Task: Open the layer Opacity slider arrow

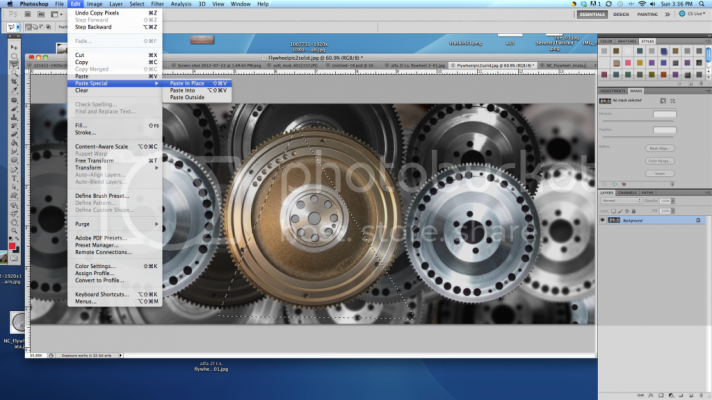Action: (673, 201)
